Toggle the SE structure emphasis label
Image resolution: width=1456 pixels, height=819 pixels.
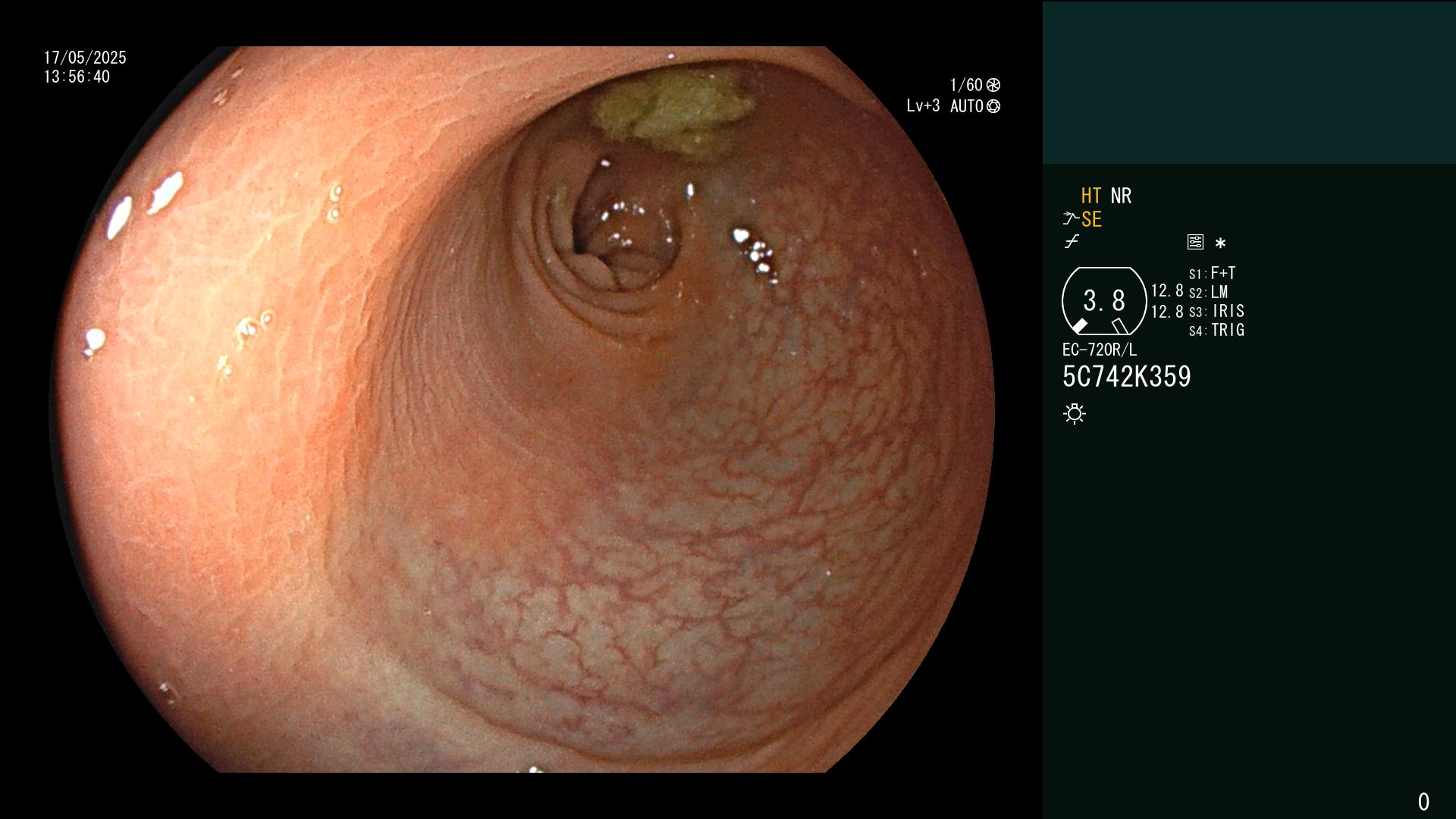(x=1091, y=219)
